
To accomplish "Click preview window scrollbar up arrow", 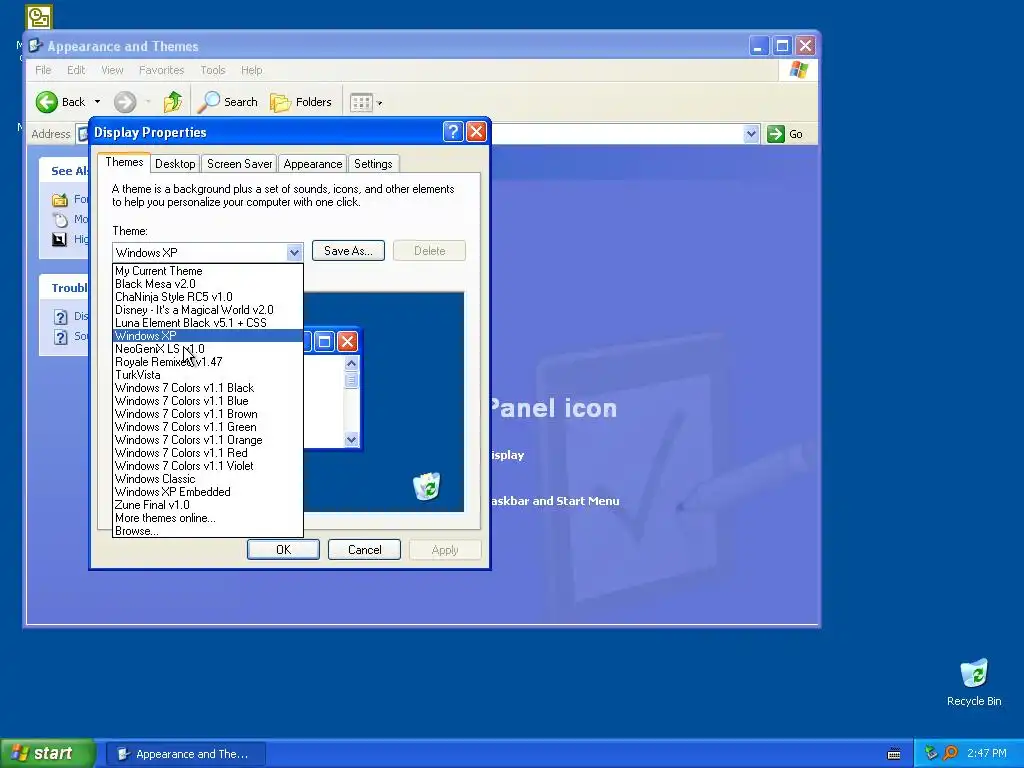I will pos(351,364).
